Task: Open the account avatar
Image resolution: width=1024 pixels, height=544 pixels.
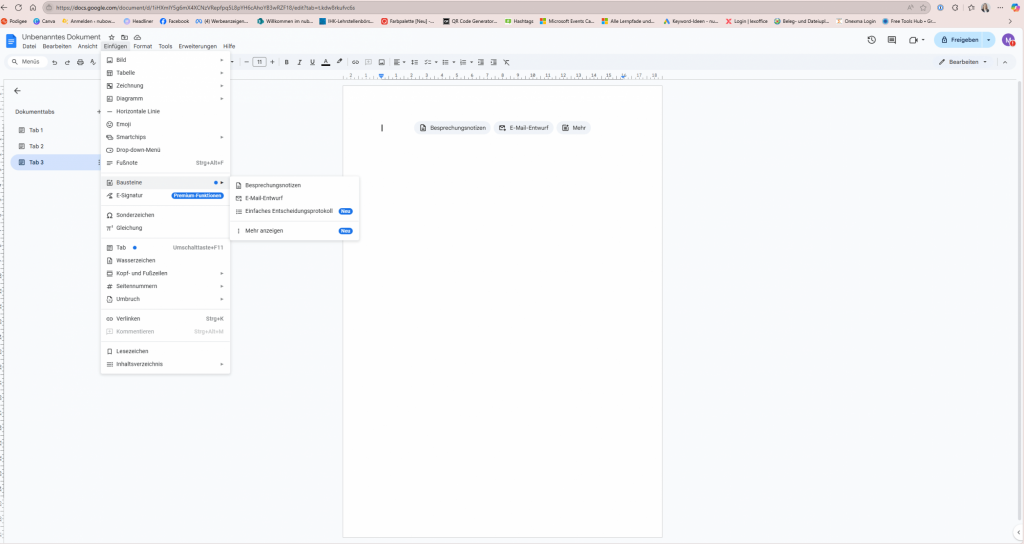Action: 1008,40
